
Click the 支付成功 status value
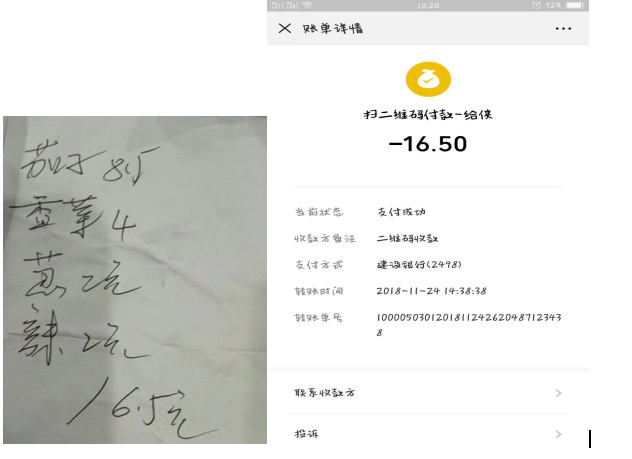[401, 212]
